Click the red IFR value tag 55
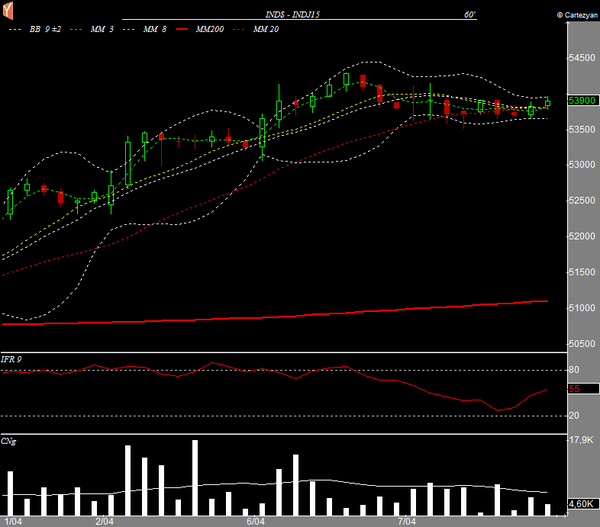Screen dimensions: 600x527 [574, 388]
